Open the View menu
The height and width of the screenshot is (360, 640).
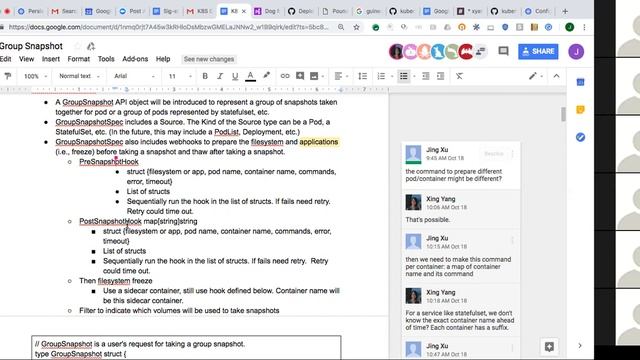[x=27, y=59]
